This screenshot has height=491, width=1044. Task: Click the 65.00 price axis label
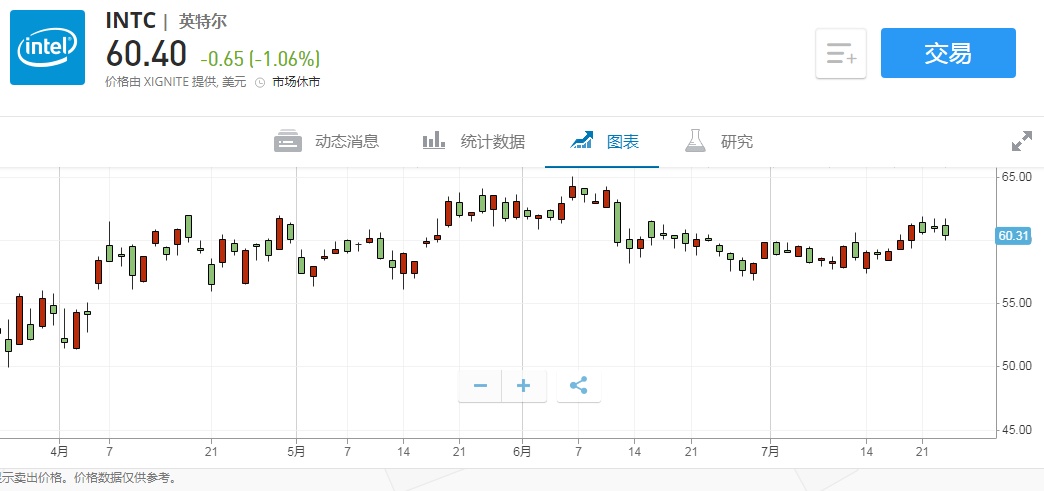(x=1015, y=177)
